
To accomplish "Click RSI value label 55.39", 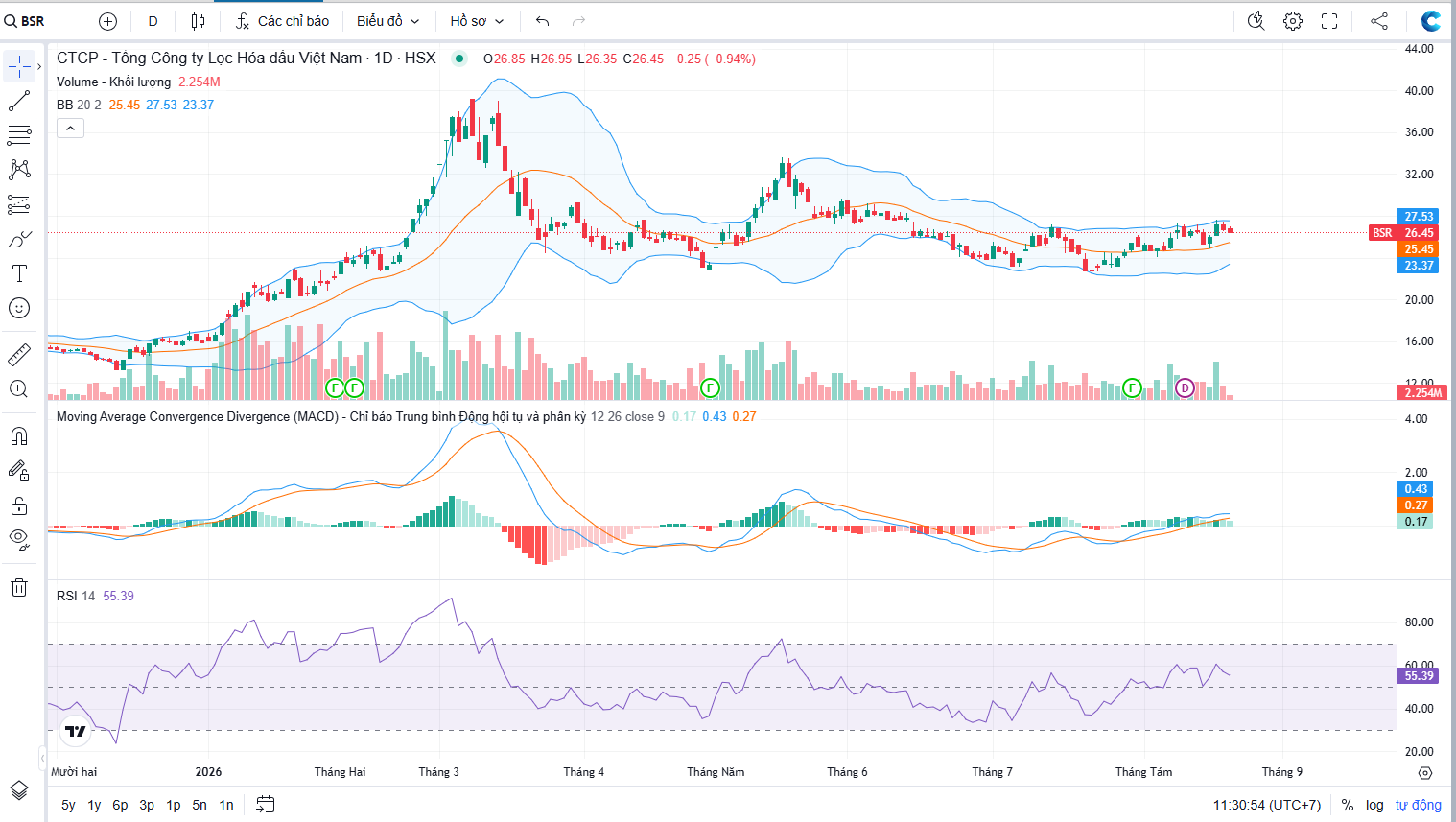I will click(1420, 676).
